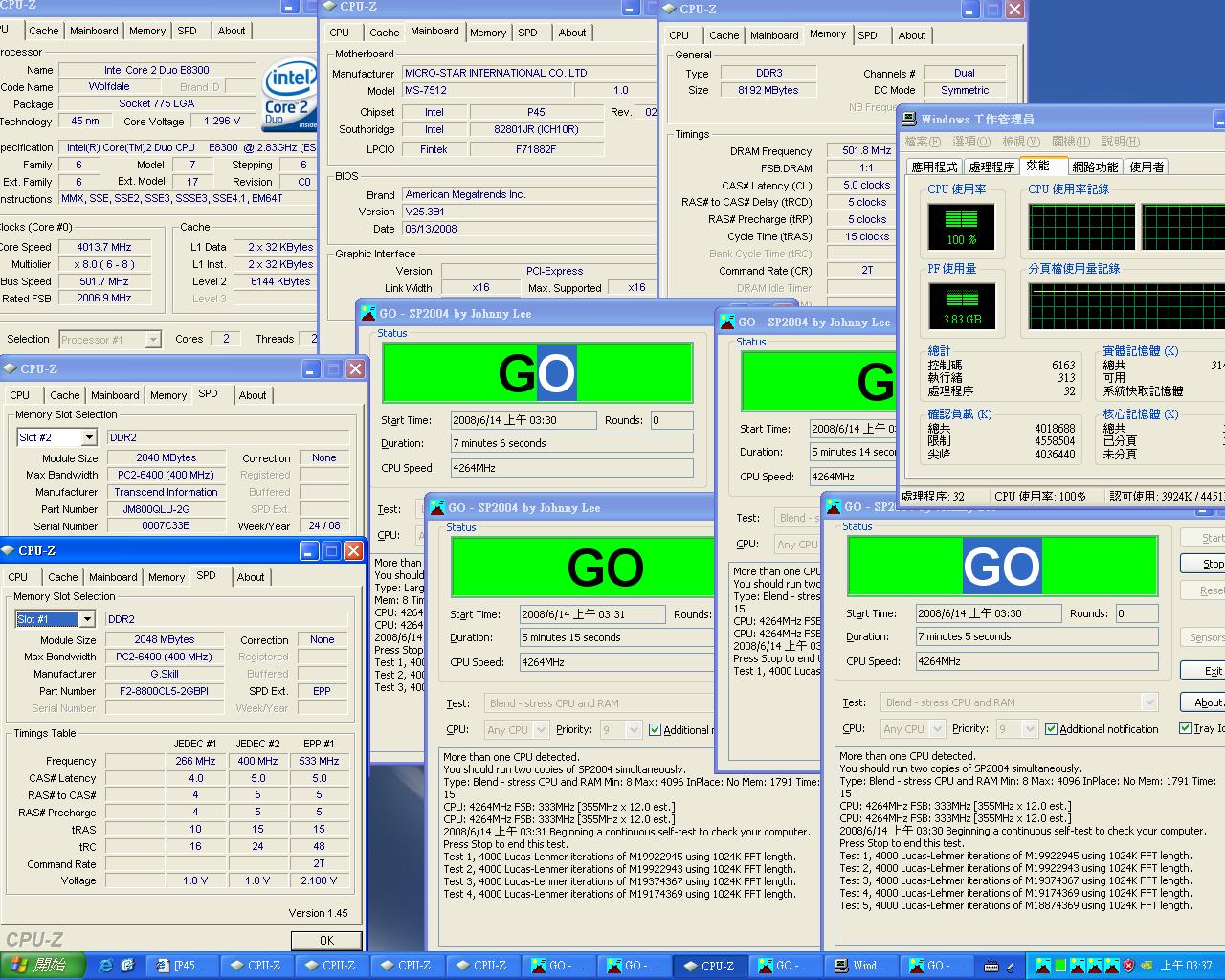Open the Slot #1 memory slot dropdown
The image size is (1225, 980).
(x=87, y=619)
